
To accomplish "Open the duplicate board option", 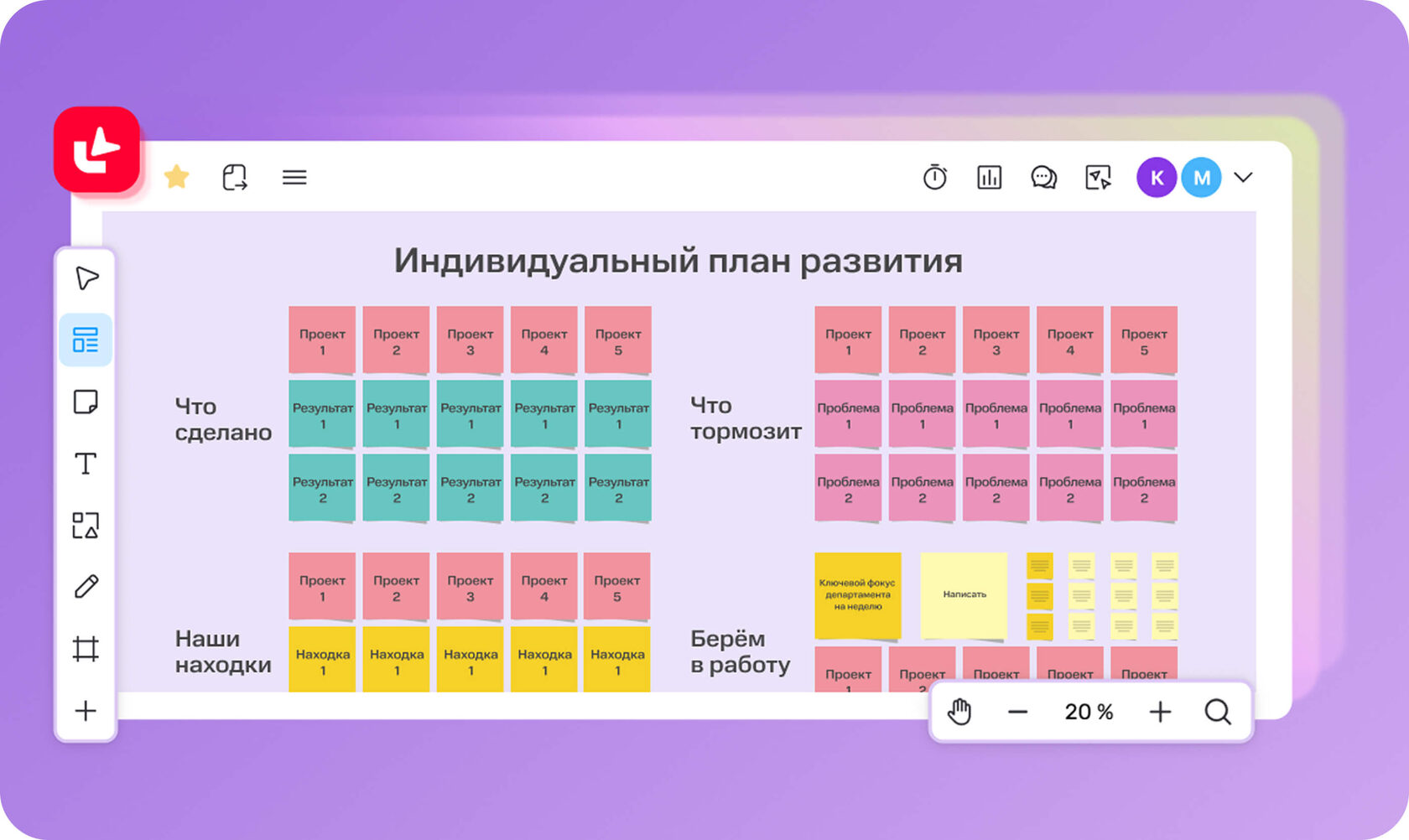I will pos(235,177).
